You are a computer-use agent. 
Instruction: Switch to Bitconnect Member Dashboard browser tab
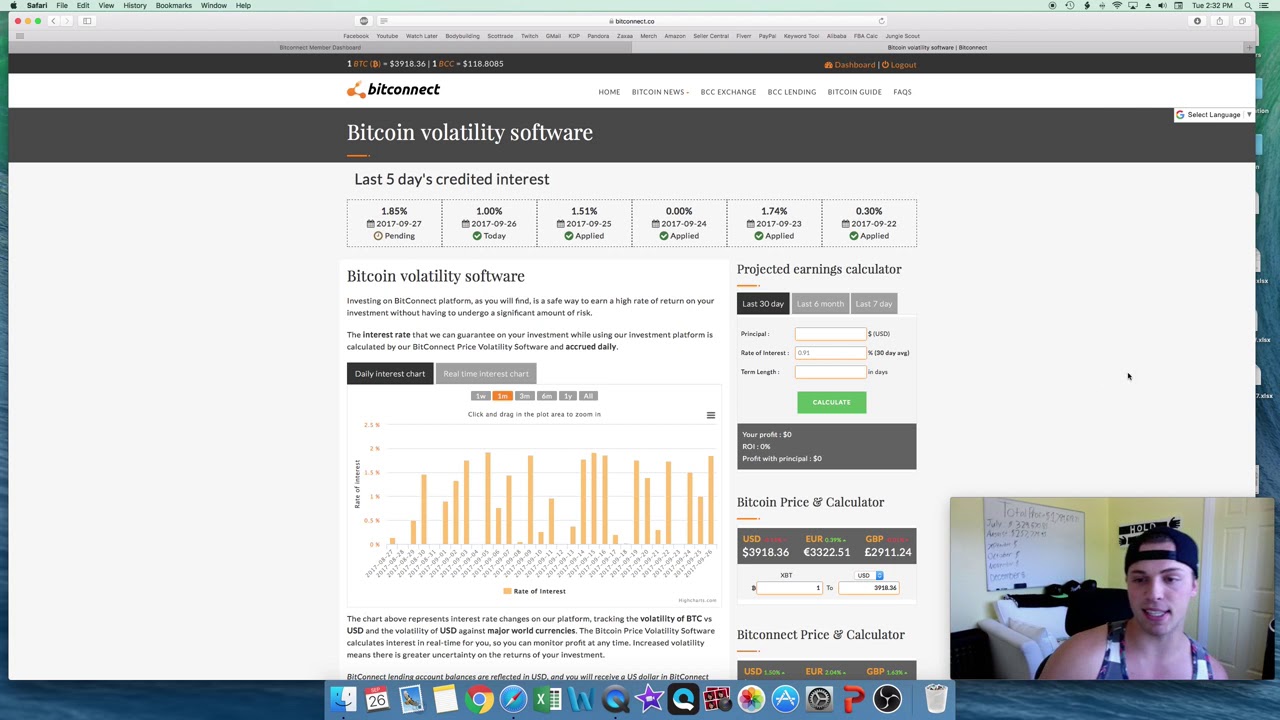pos(320,47)
